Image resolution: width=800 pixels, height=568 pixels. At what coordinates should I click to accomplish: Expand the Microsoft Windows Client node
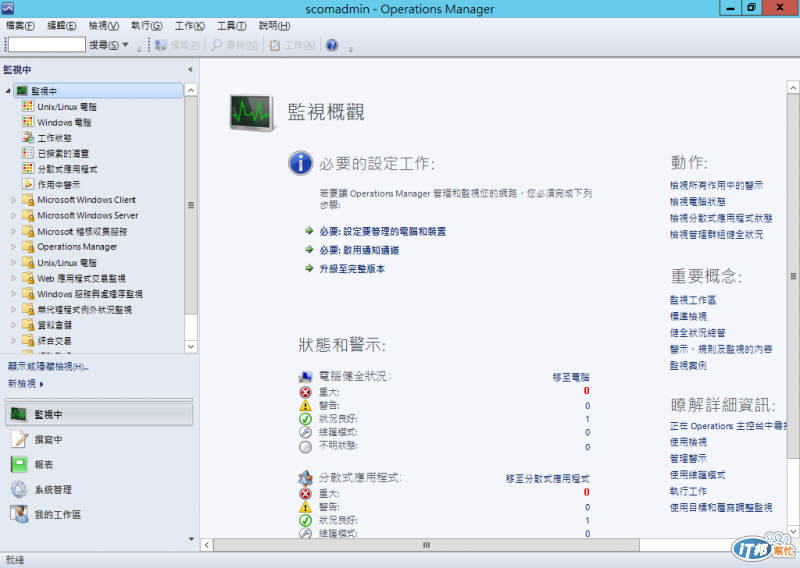pos(14,200)
